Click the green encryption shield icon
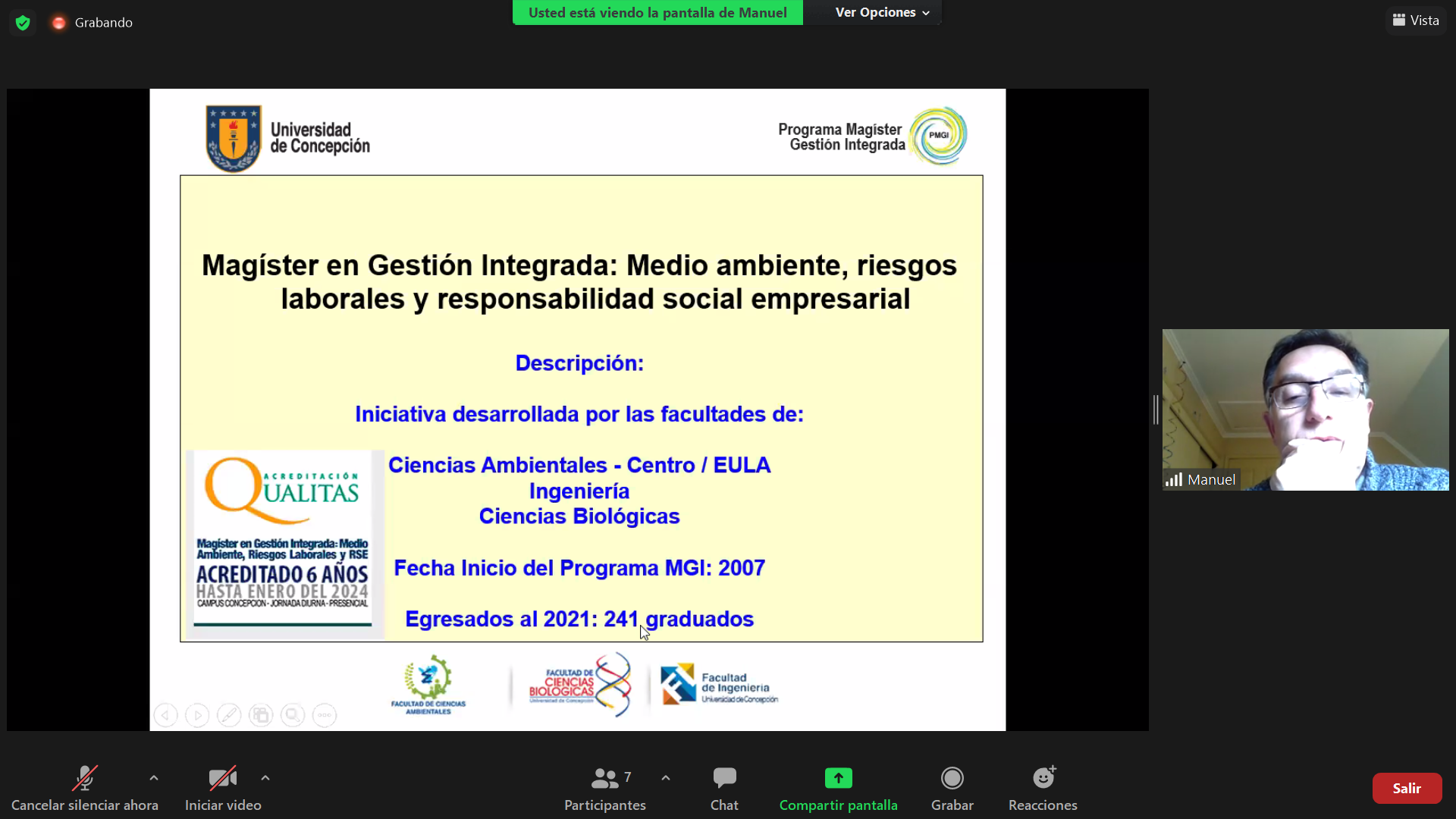The width and height of the screenshot is (1456, 819). 23,23
